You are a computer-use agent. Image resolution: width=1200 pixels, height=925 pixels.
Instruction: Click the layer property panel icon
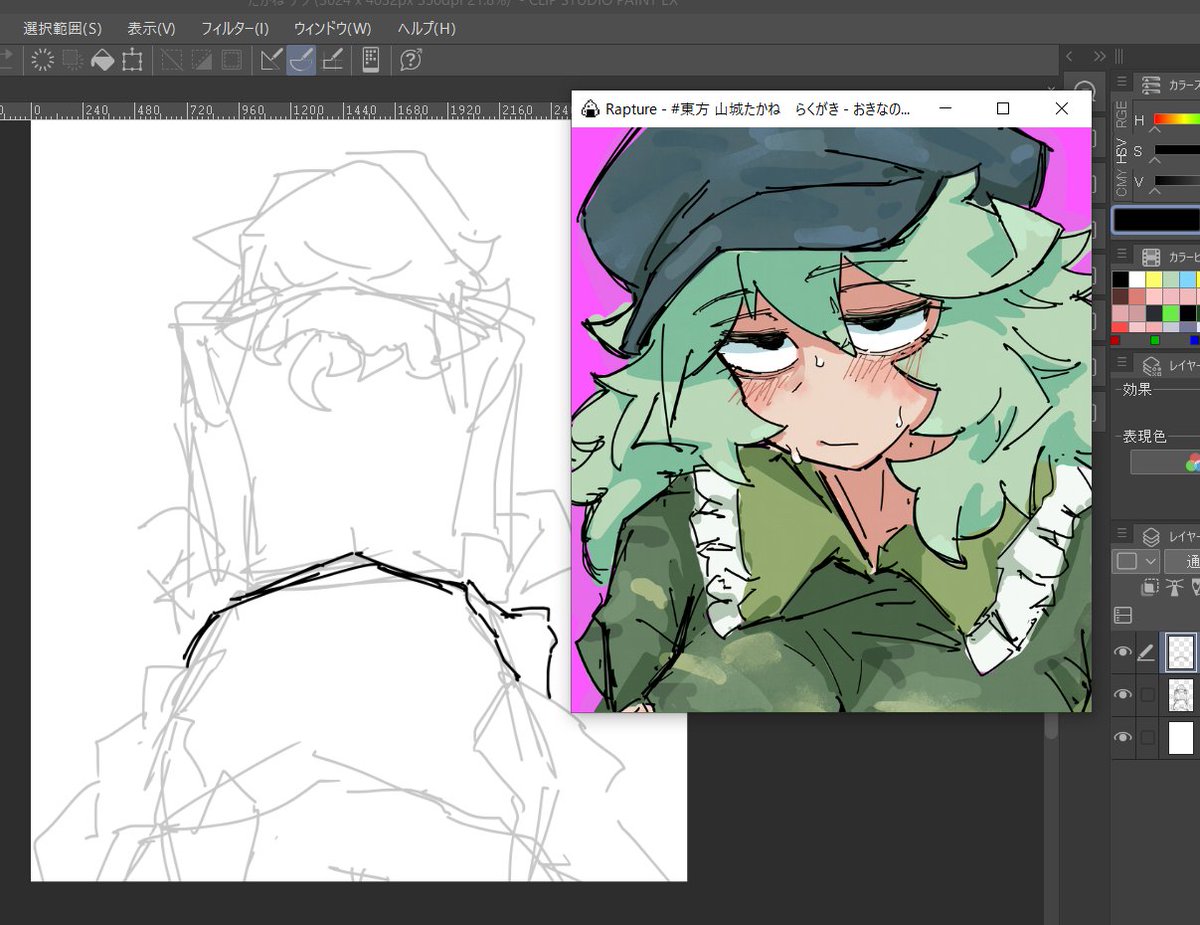click(x=1150, y=365)
